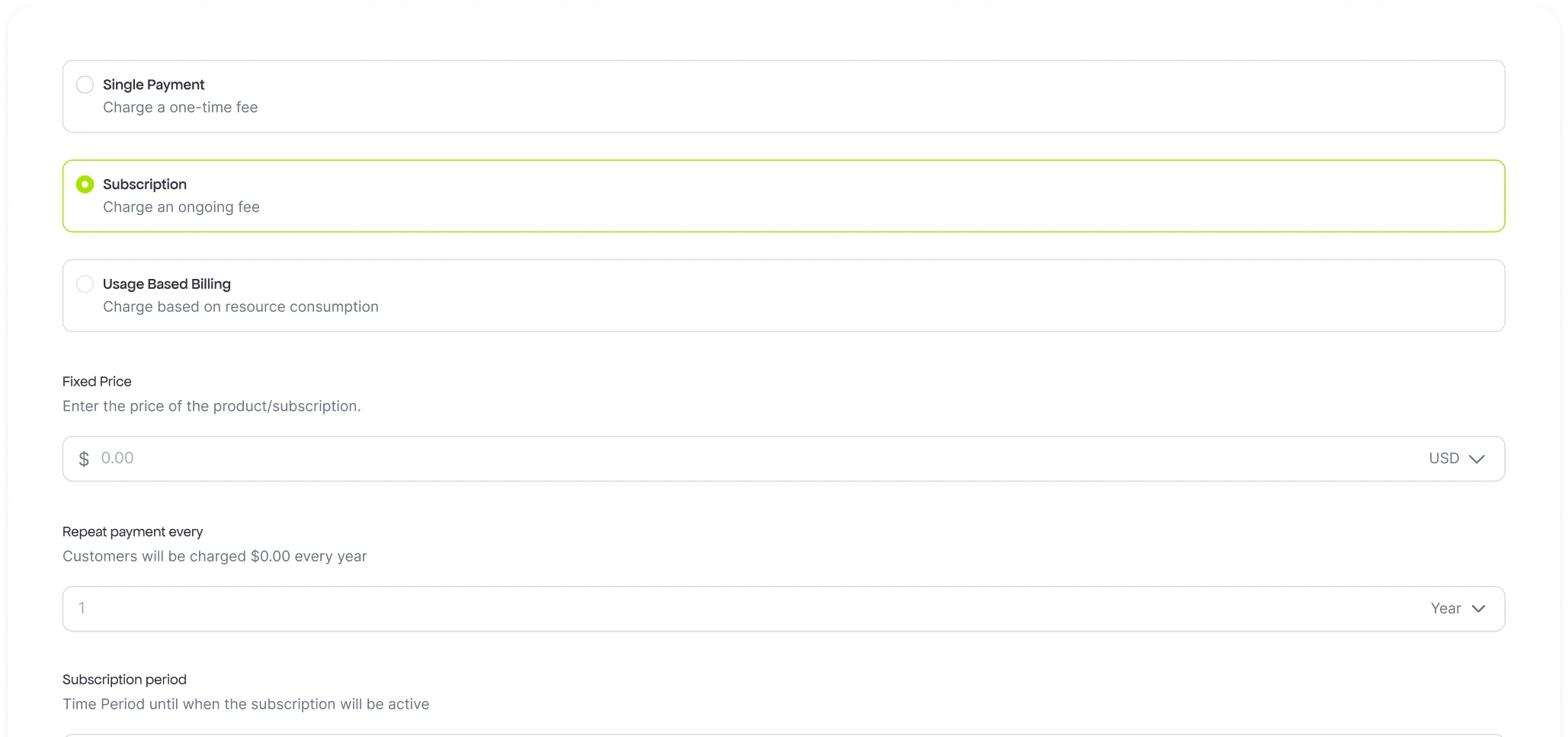Click the "Repeat payment every" label
This screenshot has width=1568, height=737.
[x=133, y=532]
